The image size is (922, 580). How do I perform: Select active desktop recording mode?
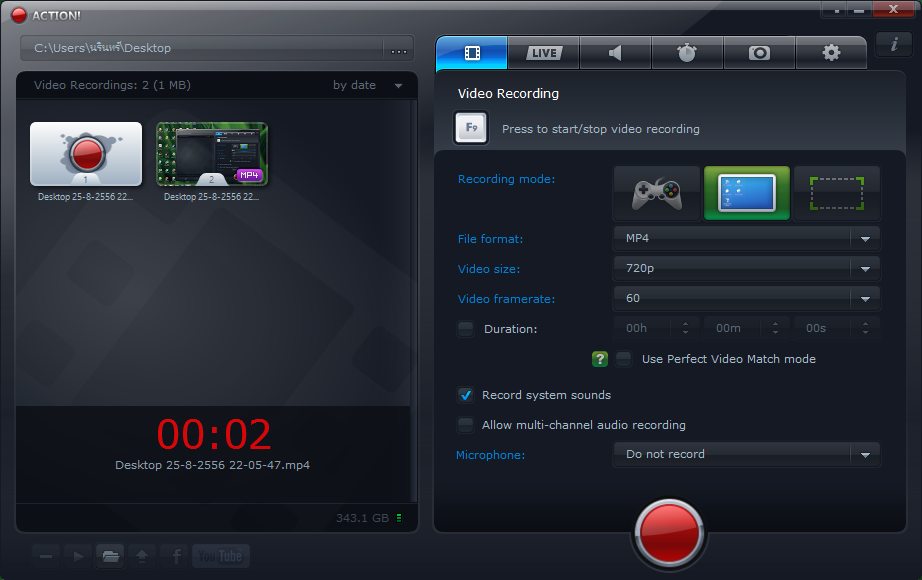click(x=747, y=194)
